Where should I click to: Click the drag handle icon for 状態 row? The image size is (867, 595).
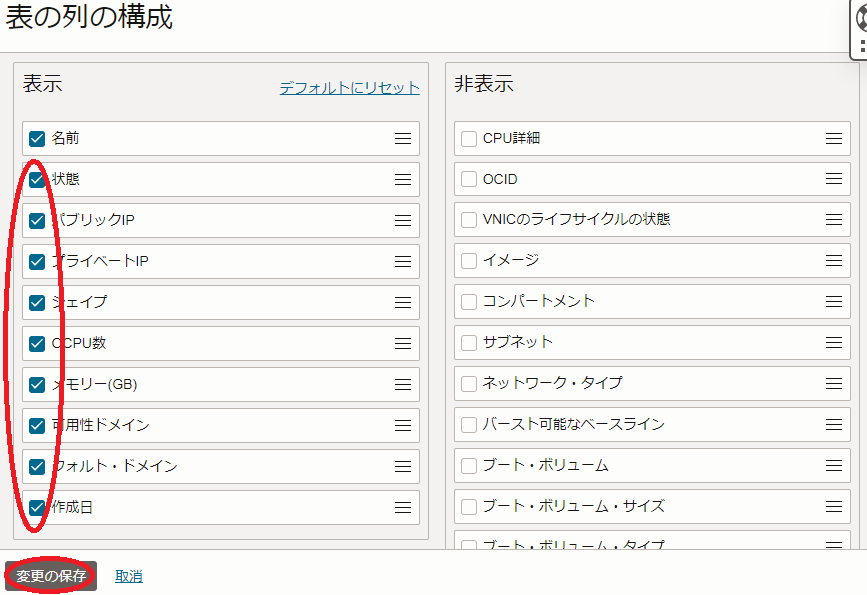[403, 180]
